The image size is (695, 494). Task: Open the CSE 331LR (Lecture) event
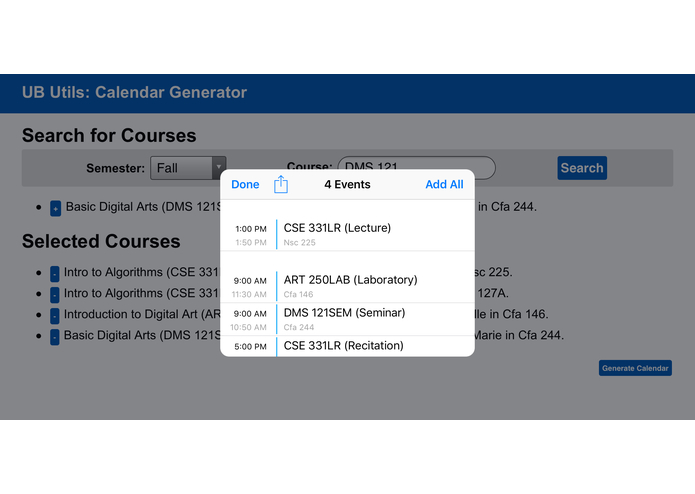coord(347,234)
